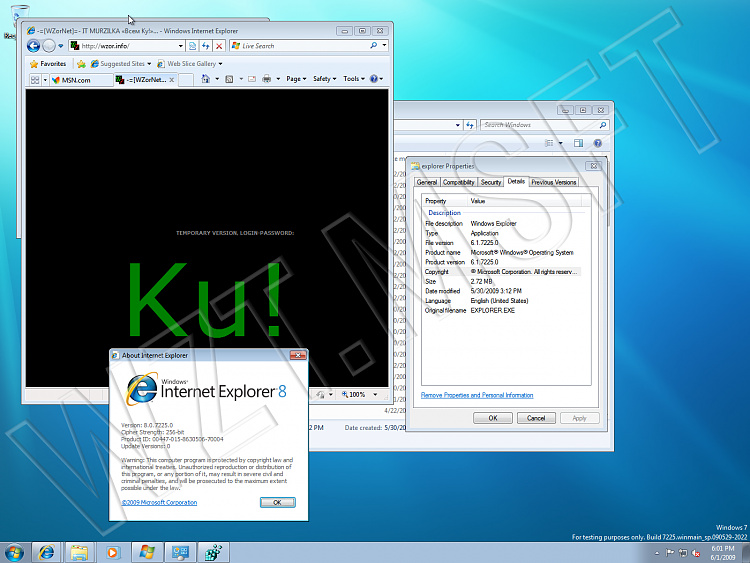The image size is (750, 563).
Task: Select the Date modified property row
Action: click(502, 291)
